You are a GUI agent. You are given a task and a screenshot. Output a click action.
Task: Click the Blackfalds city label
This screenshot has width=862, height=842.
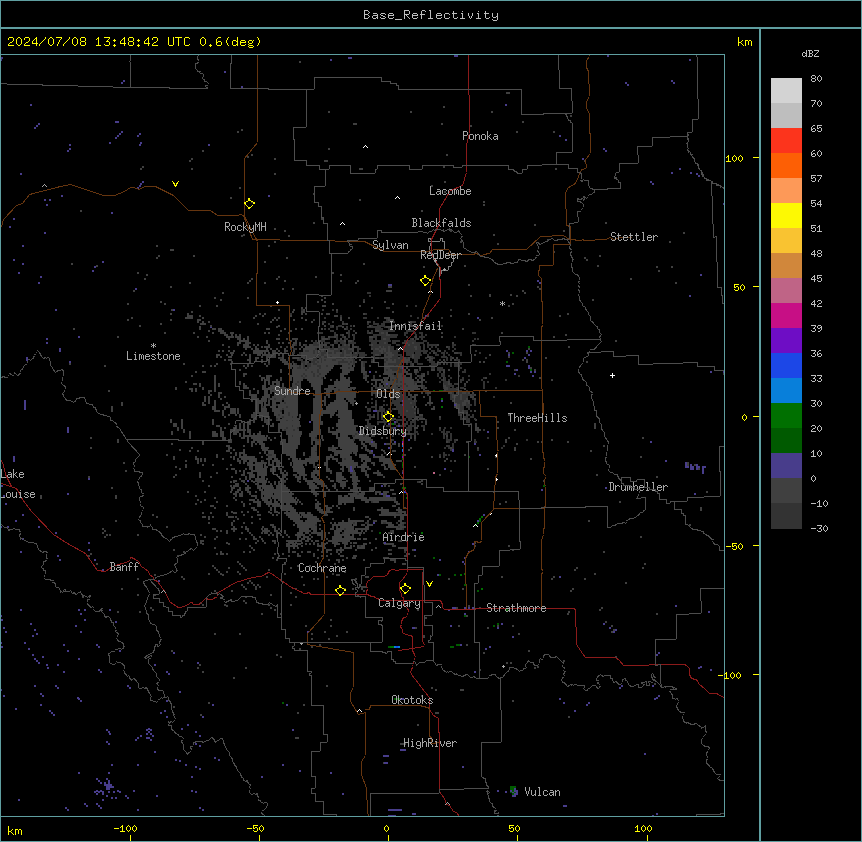[x=441, y=223]
